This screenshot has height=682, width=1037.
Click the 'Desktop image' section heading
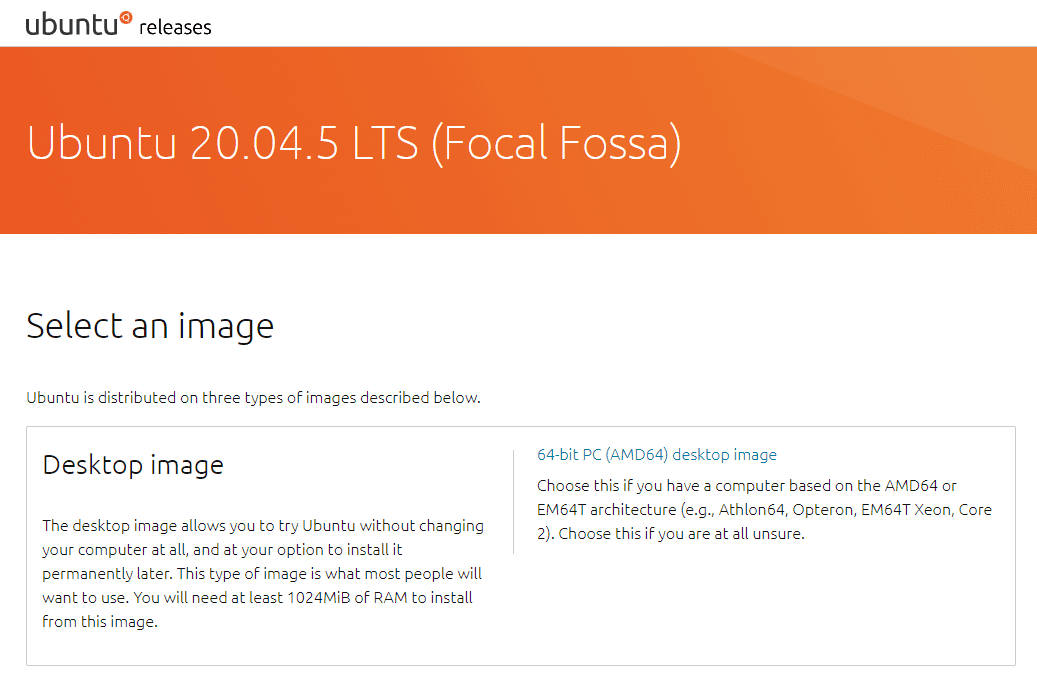tap(133, 465)
